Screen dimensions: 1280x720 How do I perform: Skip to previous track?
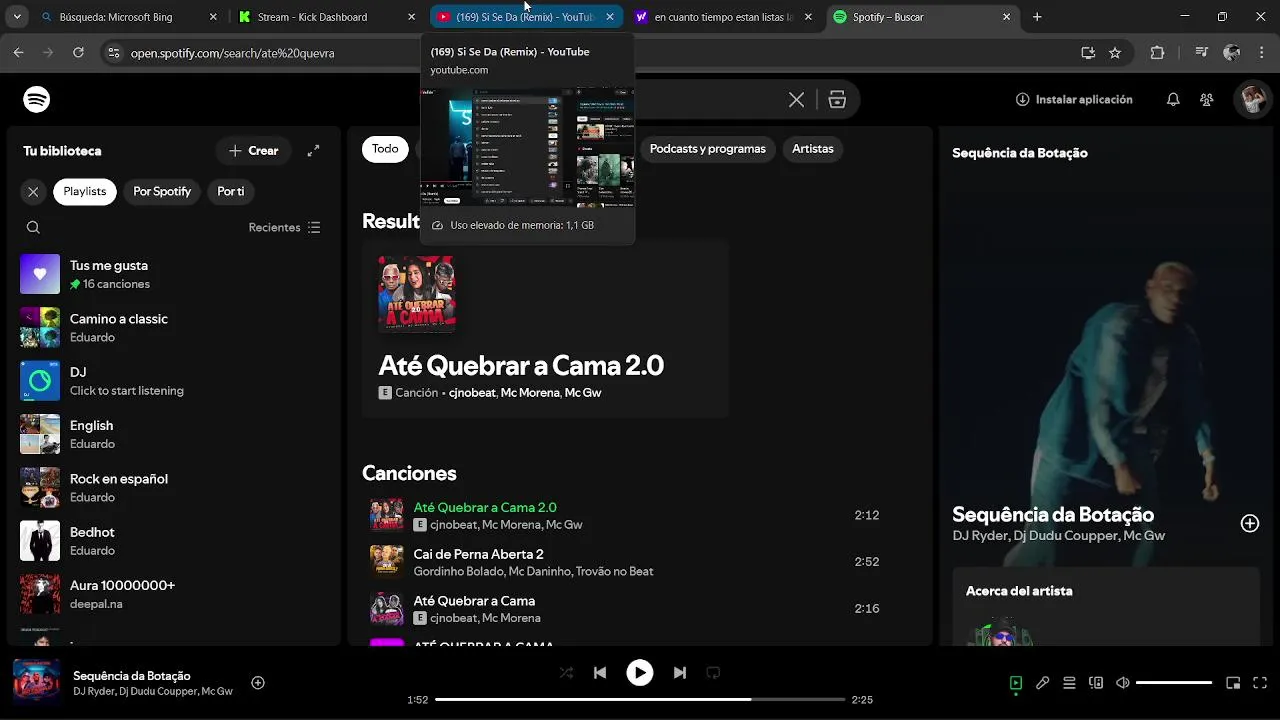pyautogui.click(x=600, y=673)
